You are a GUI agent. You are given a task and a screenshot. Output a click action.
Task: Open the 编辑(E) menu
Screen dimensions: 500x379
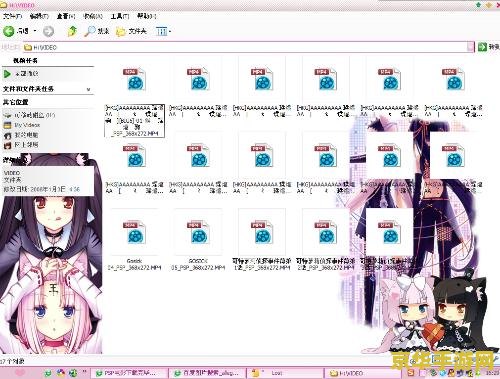coord(39,16)
